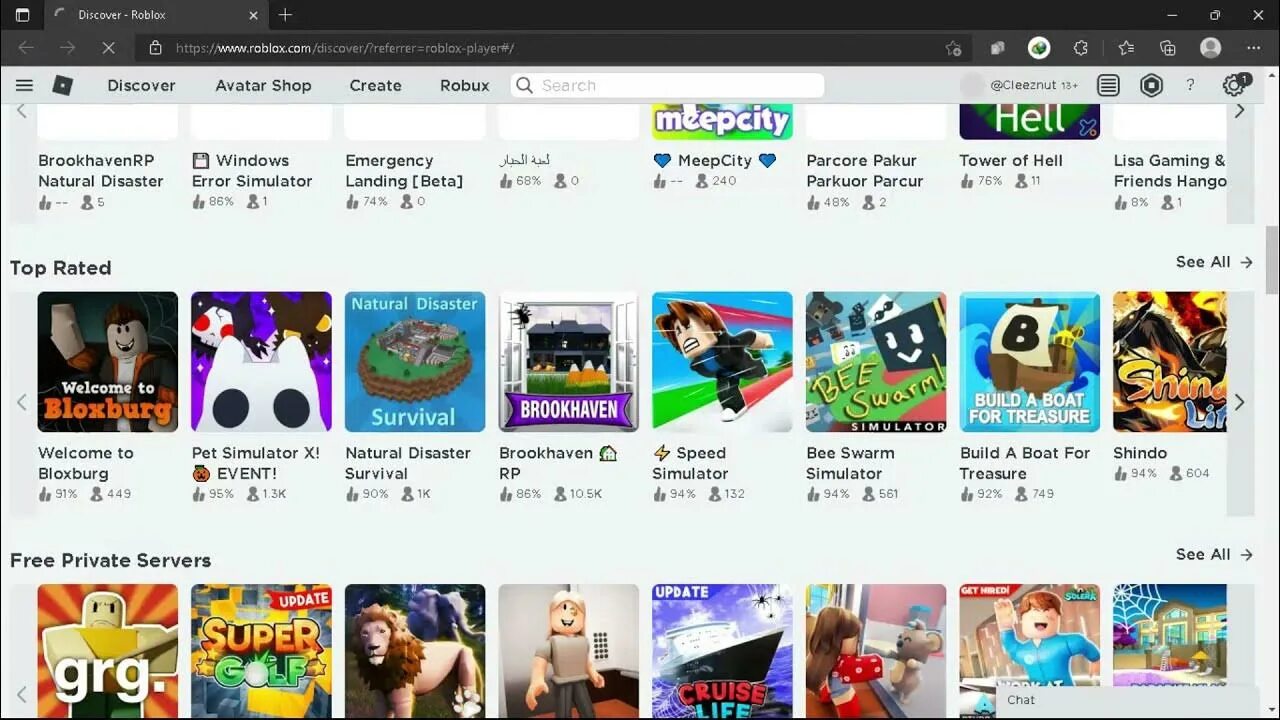
Task: Open Super Golf game thumbnail
Action: pyautogui.click(x=261, y=652)
